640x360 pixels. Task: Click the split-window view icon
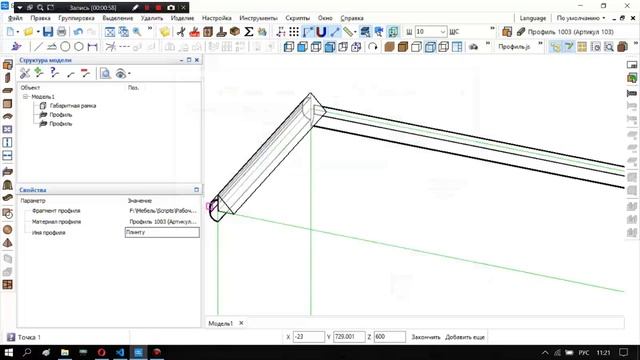coord(457,47)
